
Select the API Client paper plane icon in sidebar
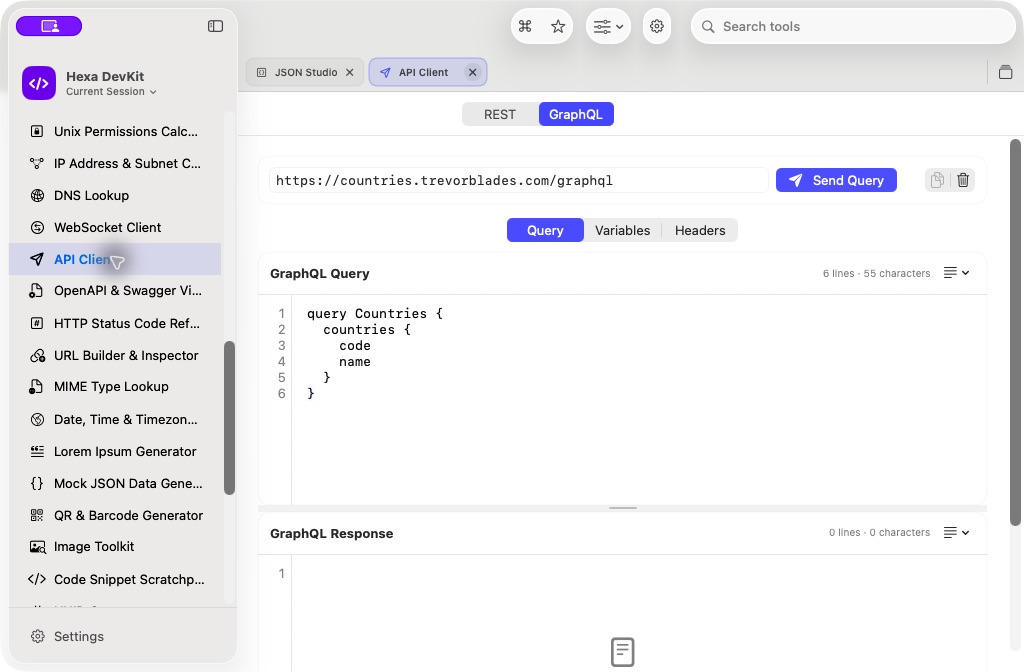click(37, 259)
